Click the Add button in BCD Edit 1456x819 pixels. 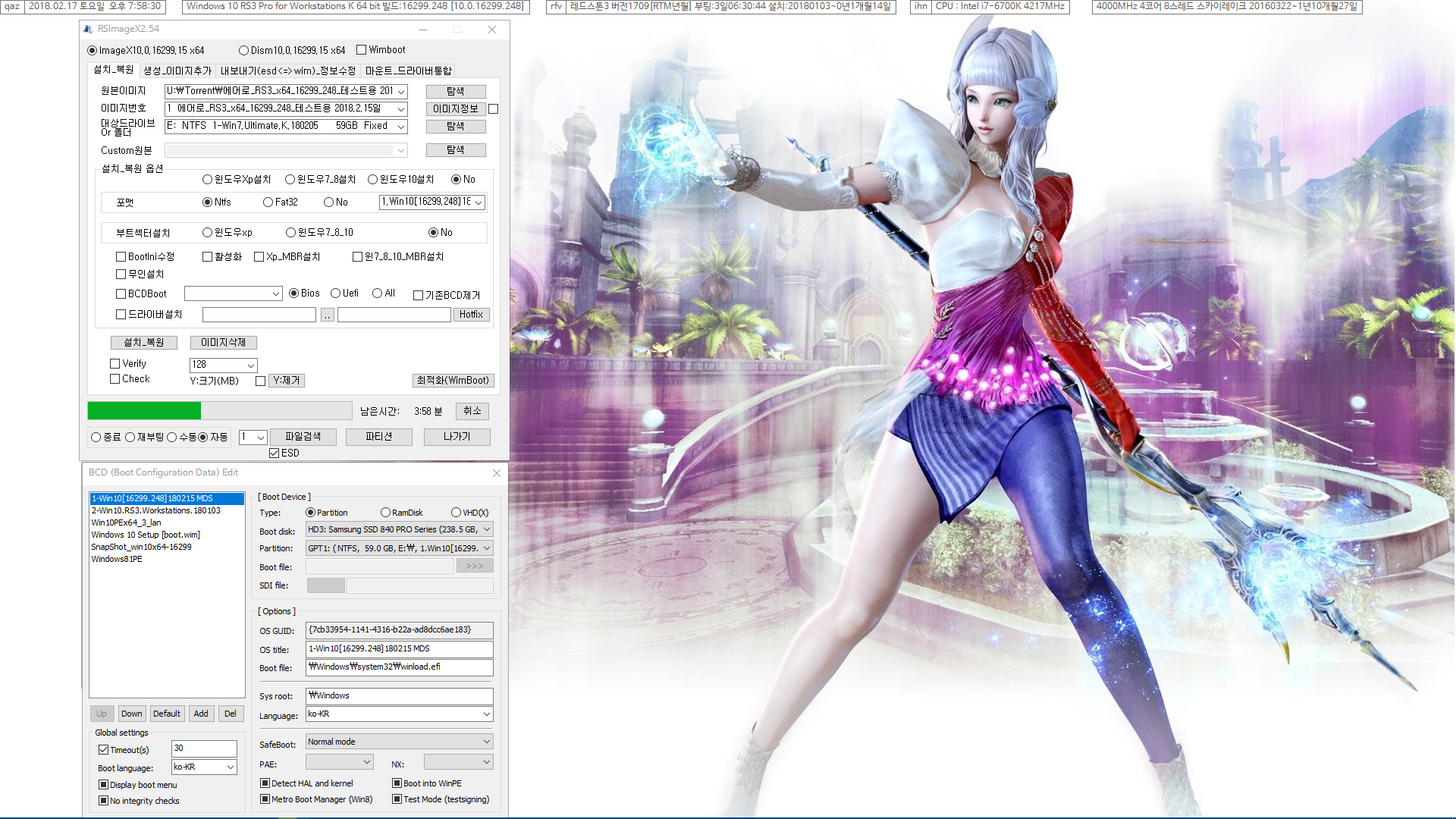pyautogui.click(x=201, y=714)
